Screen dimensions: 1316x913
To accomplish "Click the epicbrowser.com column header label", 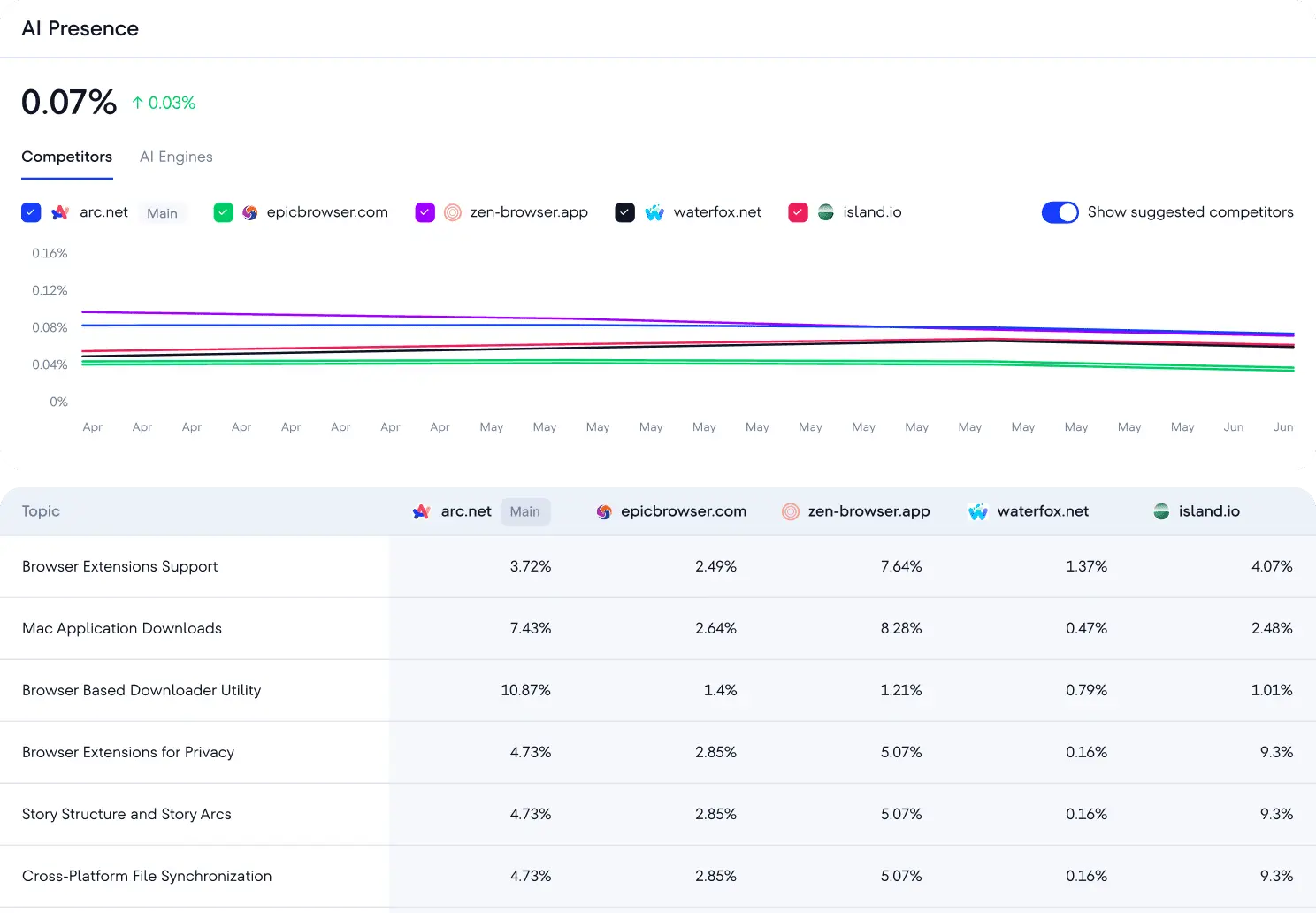I will 684,511.
